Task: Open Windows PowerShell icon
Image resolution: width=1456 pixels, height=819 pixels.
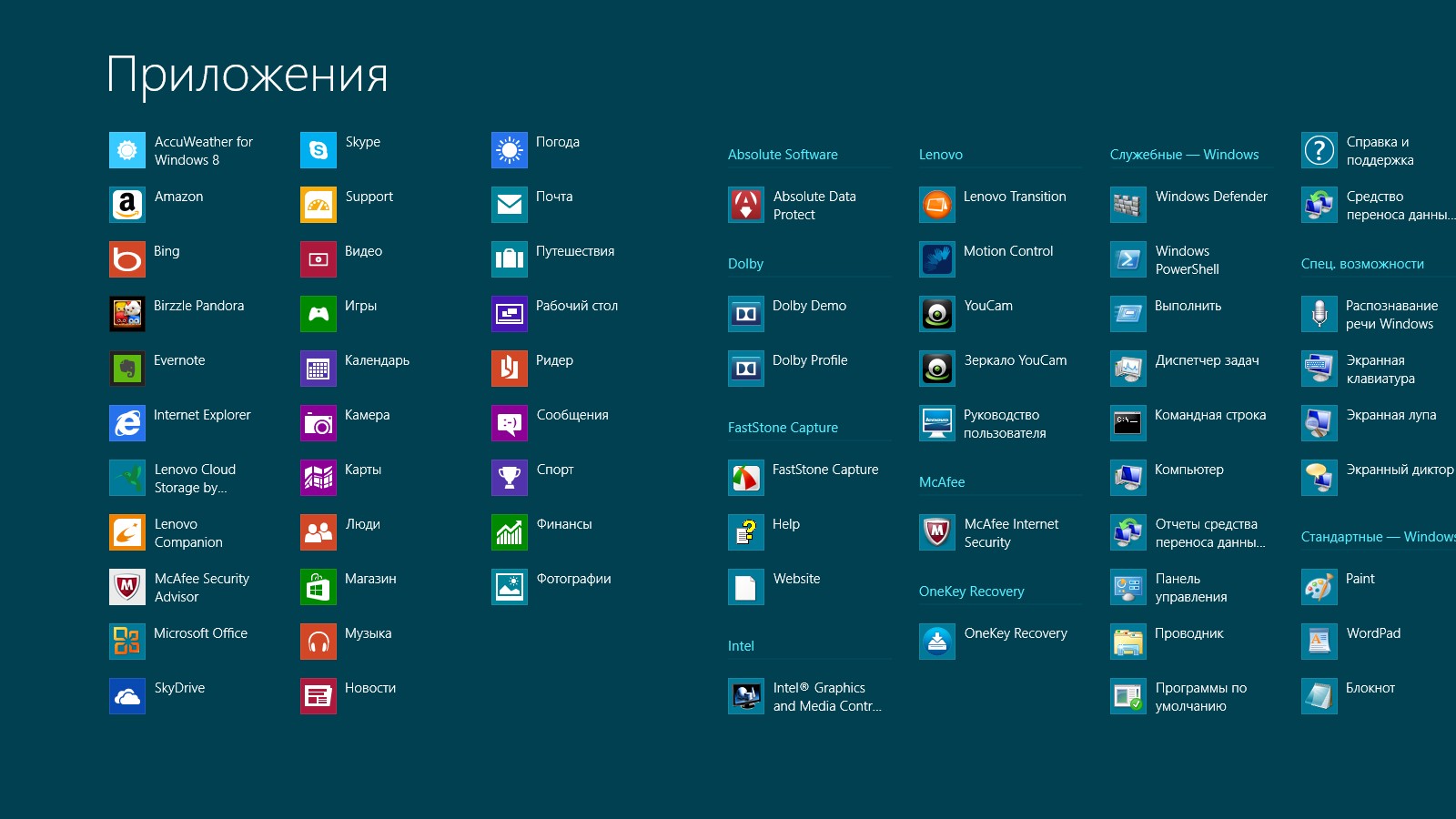Action: [x=1127, y=259]
